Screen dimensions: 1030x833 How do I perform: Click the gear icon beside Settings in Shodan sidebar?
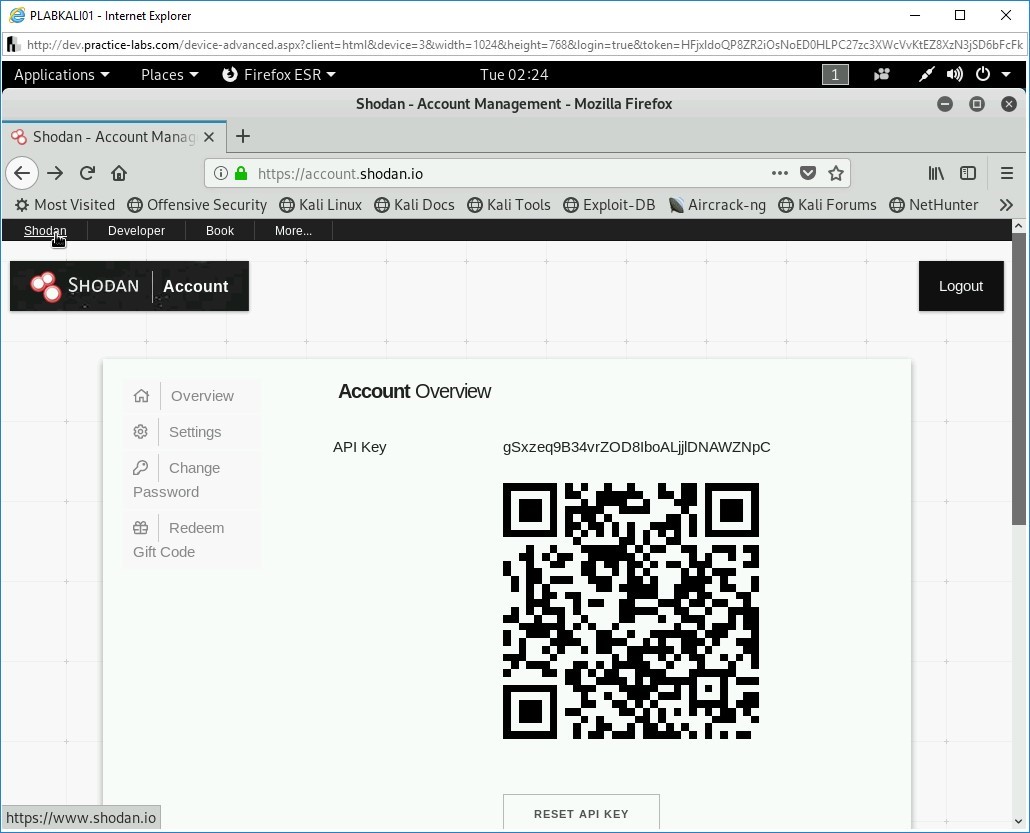[141, 431]
